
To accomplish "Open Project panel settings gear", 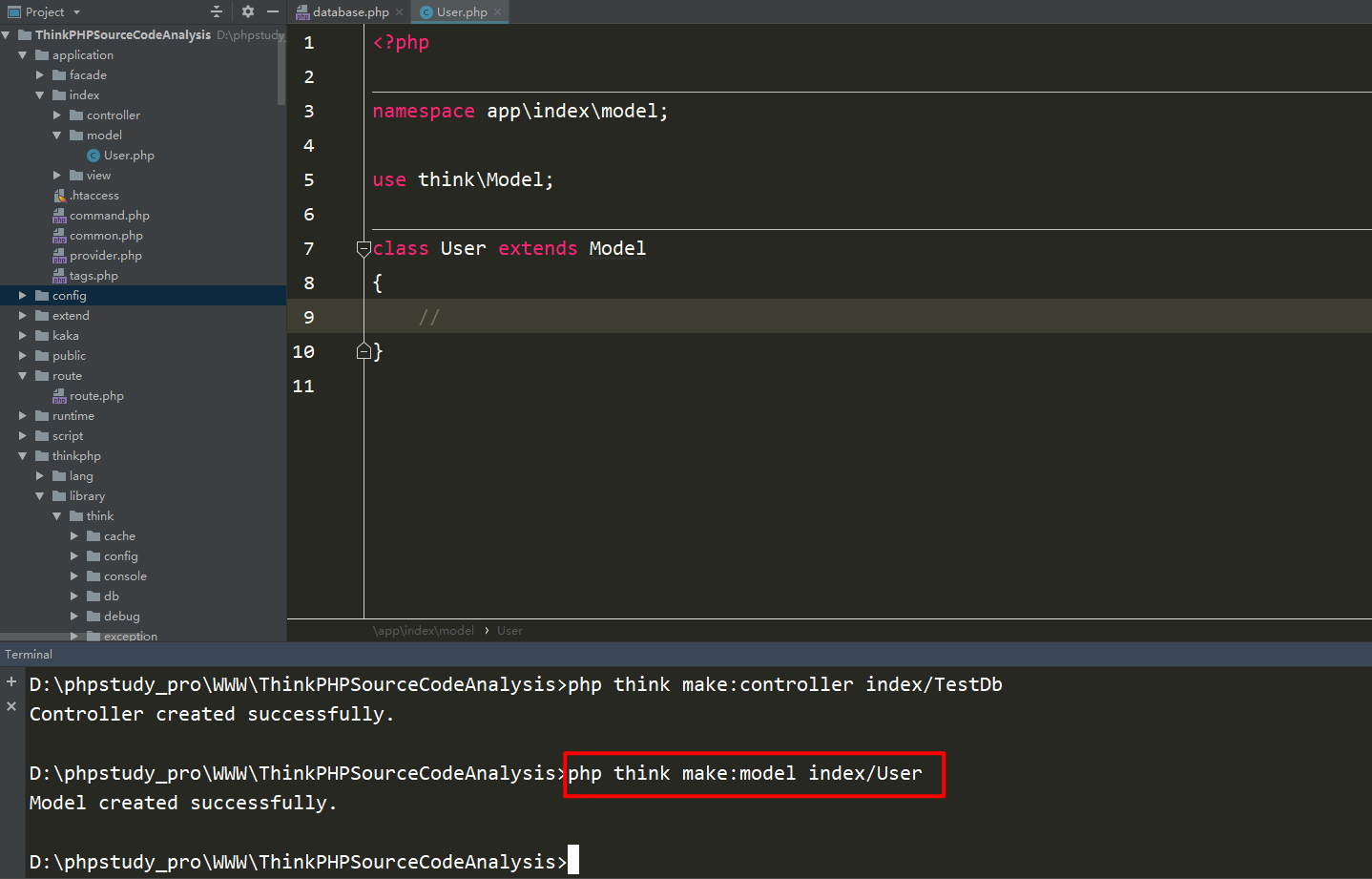I will pyautogui.click(x=248, y=11).
